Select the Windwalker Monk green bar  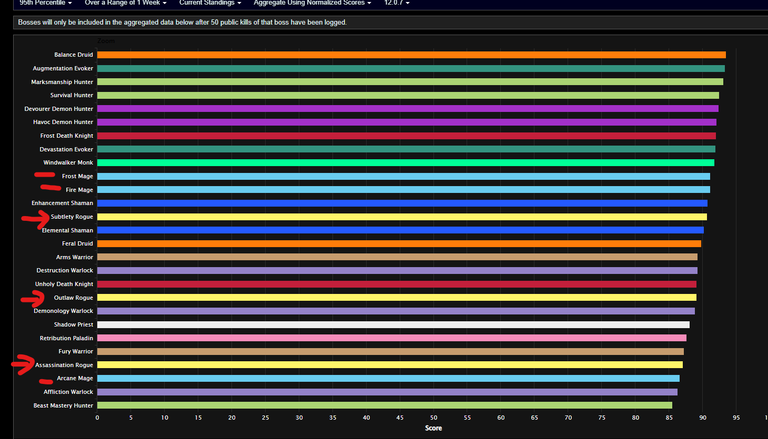click(406, 163)
